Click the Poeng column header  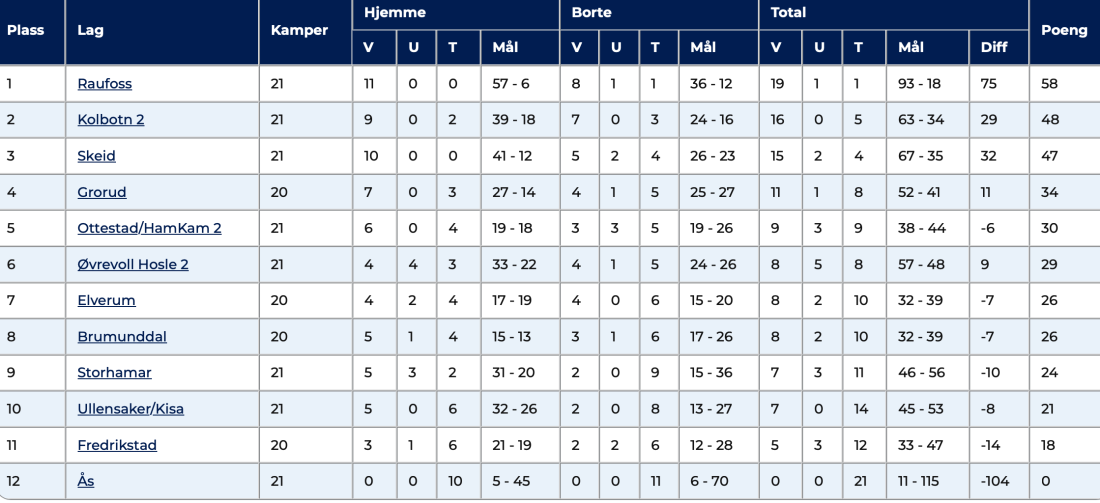point(1064,31)
